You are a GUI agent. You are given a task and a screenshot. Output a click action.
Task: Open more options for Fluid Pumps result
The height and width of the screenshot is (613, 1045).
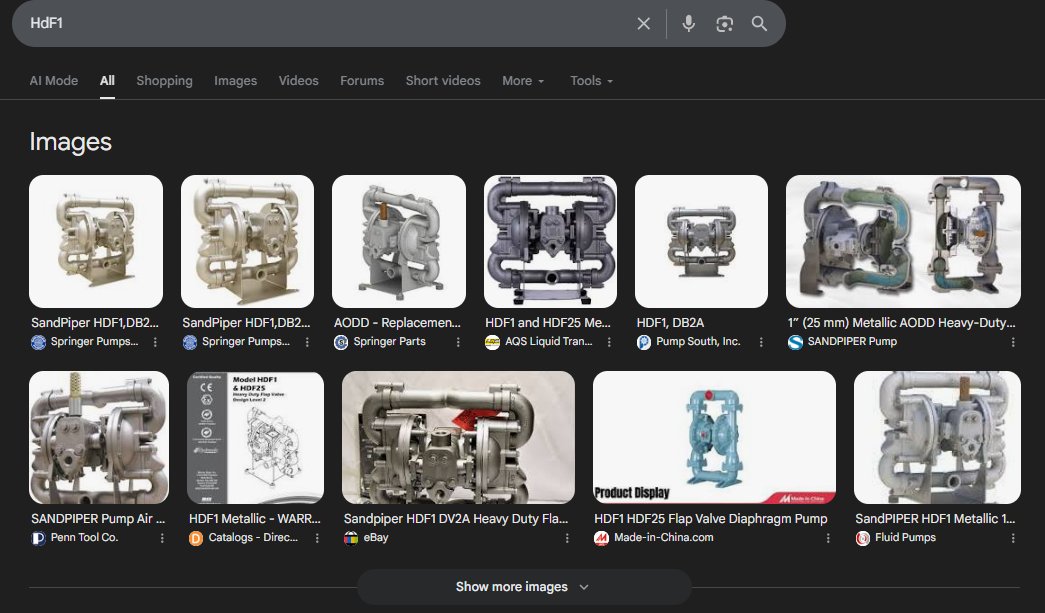1012,538
